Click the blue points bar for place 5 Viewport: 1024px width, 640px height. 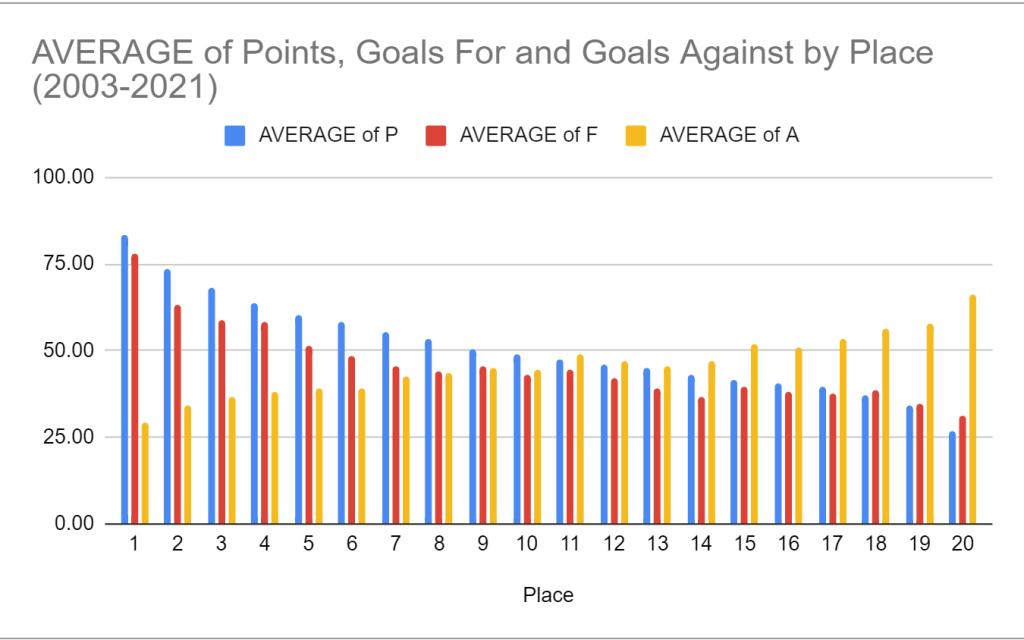pos(299,420)
